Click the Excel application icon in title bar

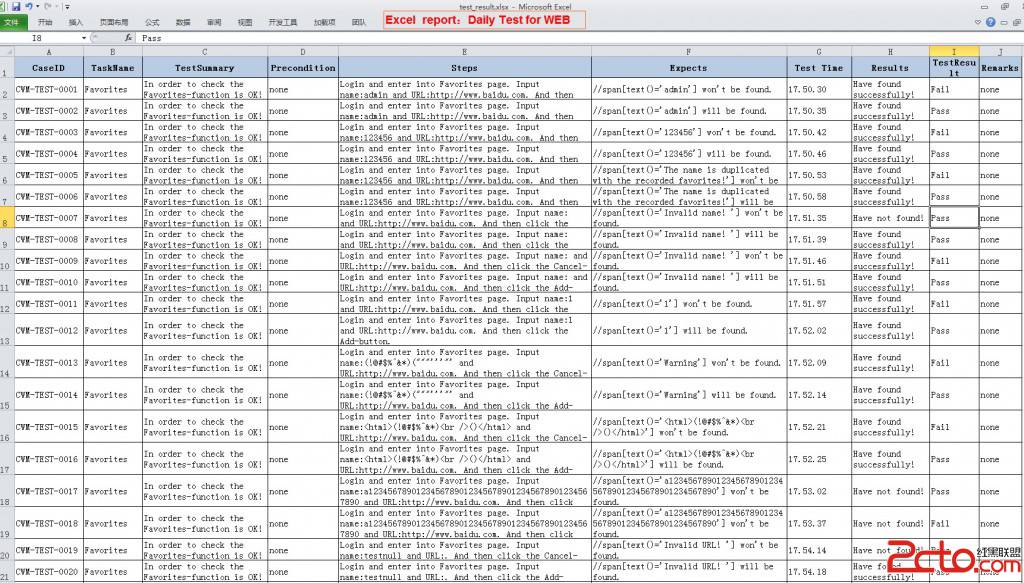tap(3, 7)
